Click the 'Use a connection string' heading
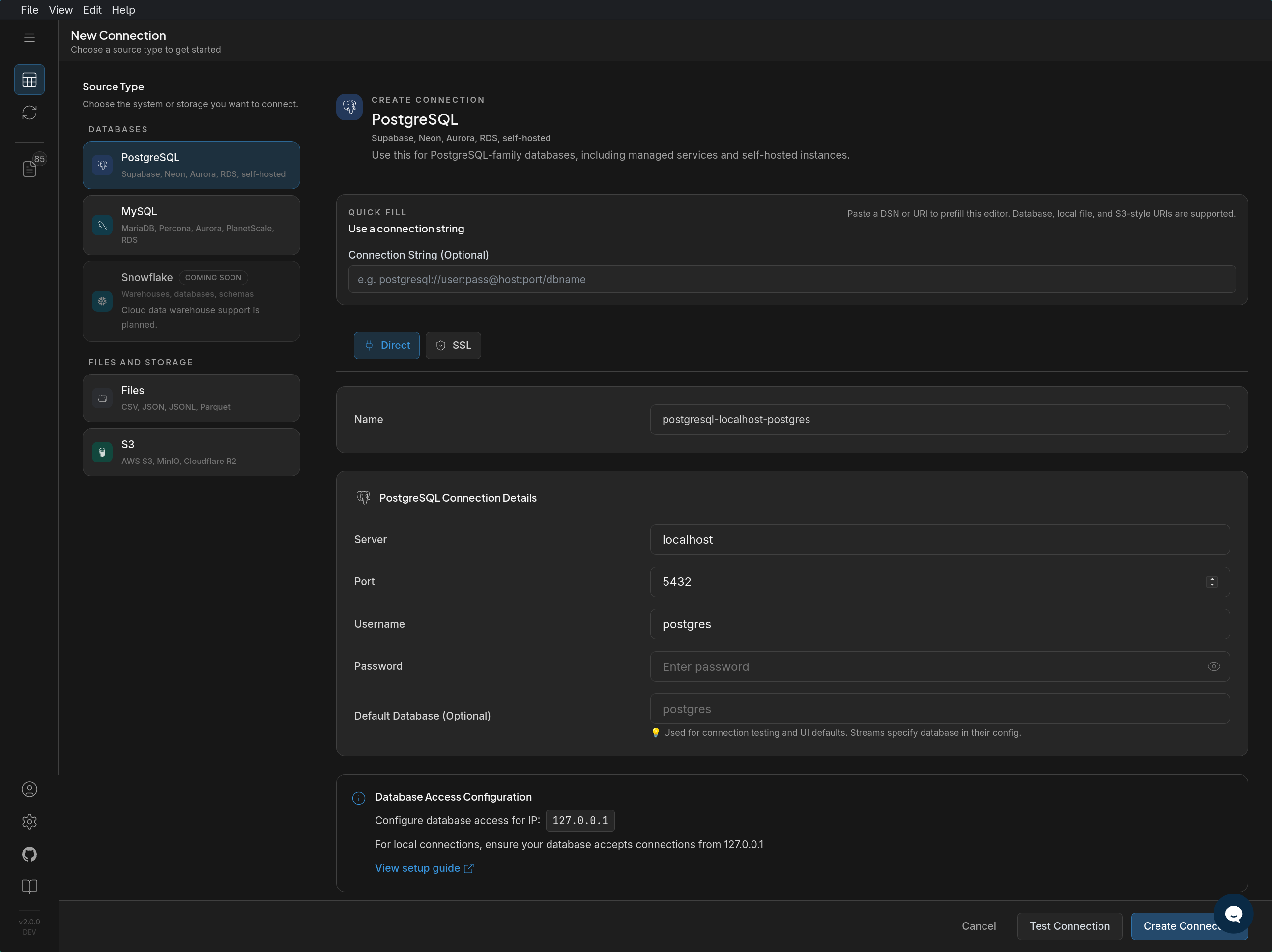This screenshot has width=1272, height=952. (406, 229)
